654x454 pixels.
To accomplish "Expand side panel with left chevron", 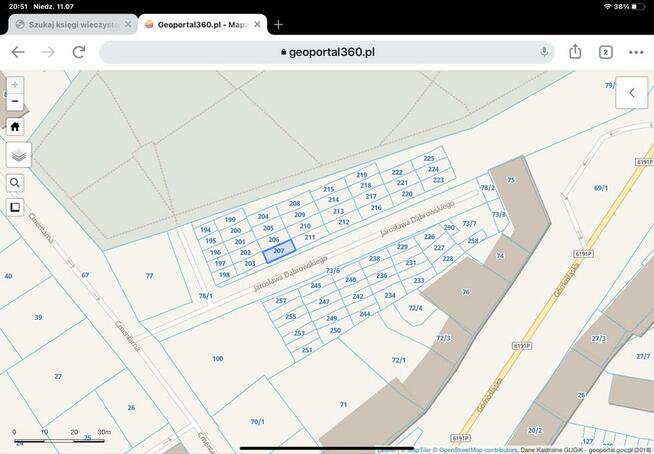I will [631, 93].
